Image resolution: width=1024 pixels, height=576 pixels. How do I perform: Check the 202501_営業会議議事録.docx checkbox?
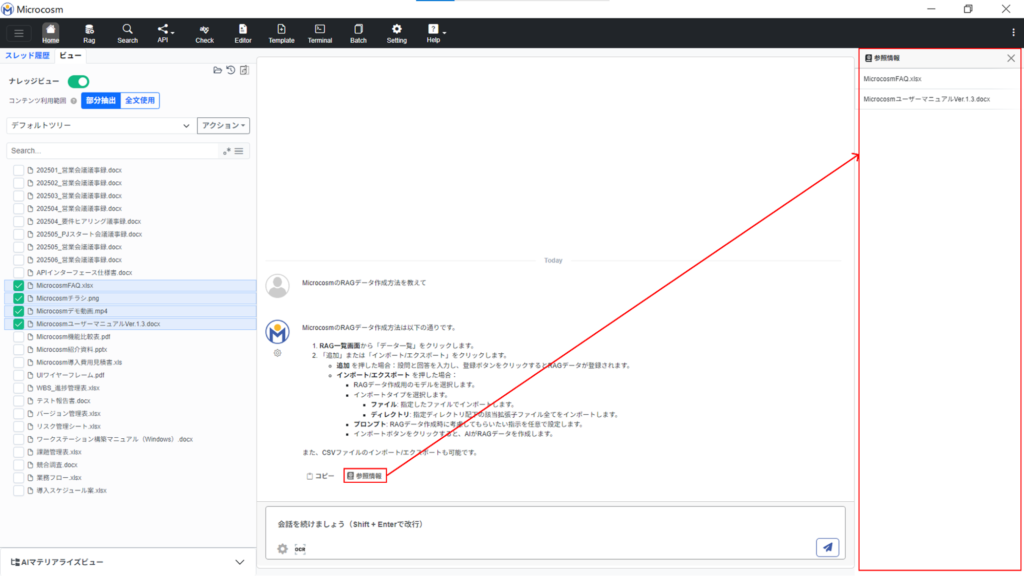[x=18, y=170]
